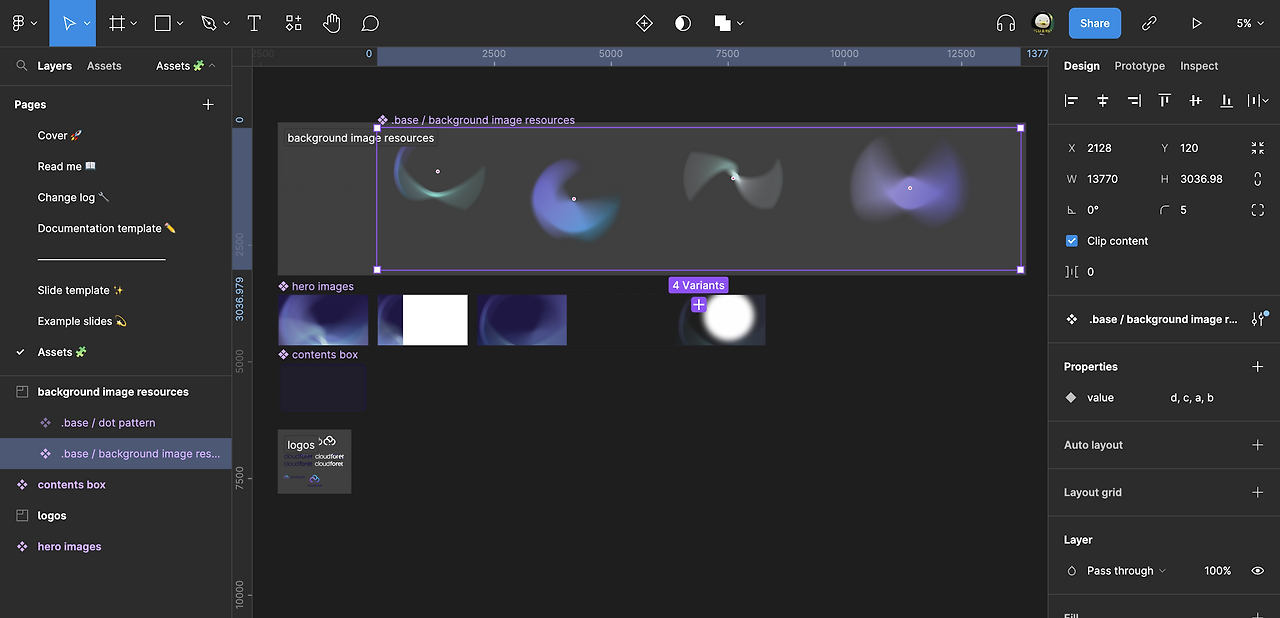Open frame tools dropdown arrow

(134, 23)
